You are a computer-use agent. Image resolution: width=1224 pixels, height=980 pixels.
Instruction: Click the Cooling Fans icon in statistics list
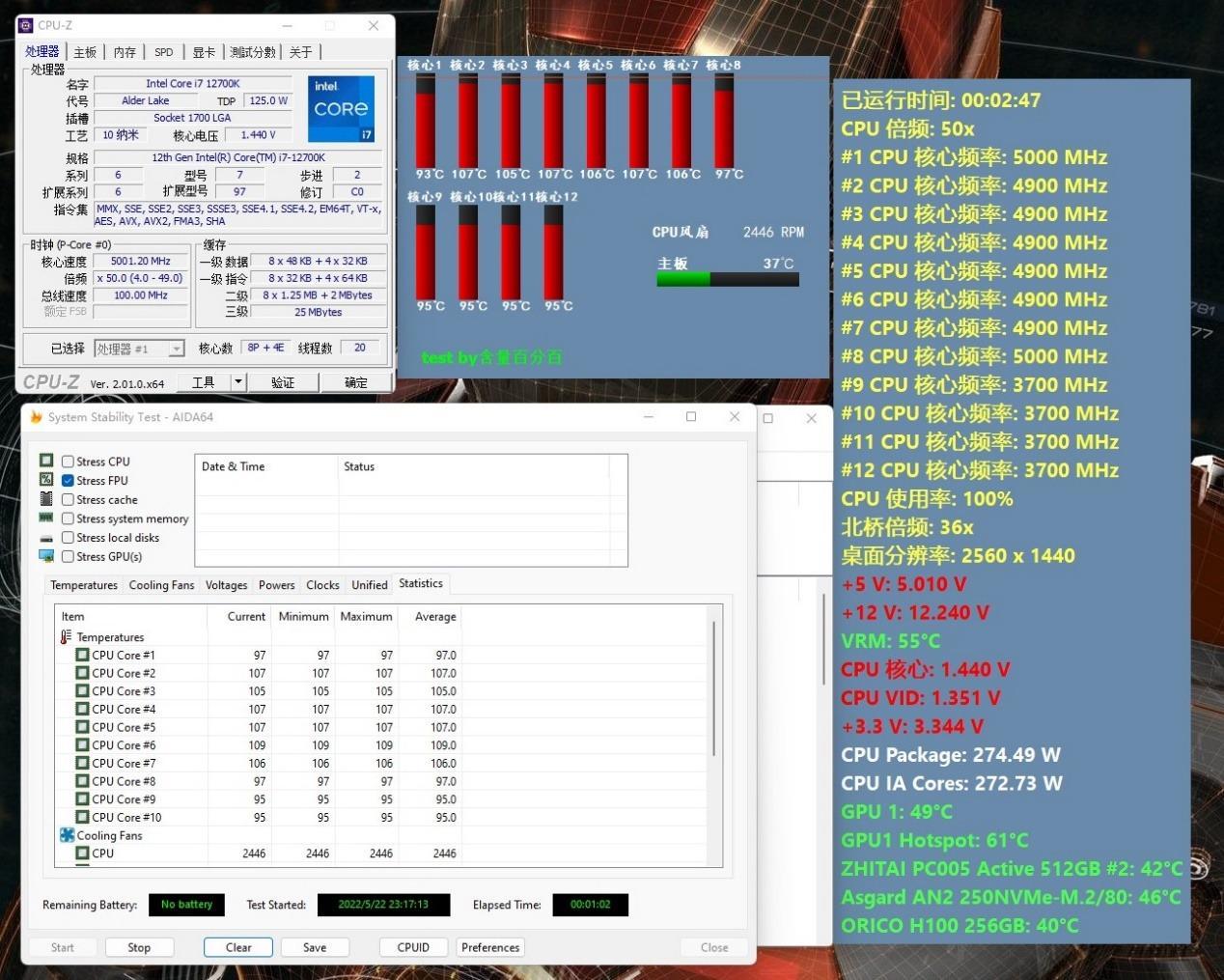(x=67, y=835)
